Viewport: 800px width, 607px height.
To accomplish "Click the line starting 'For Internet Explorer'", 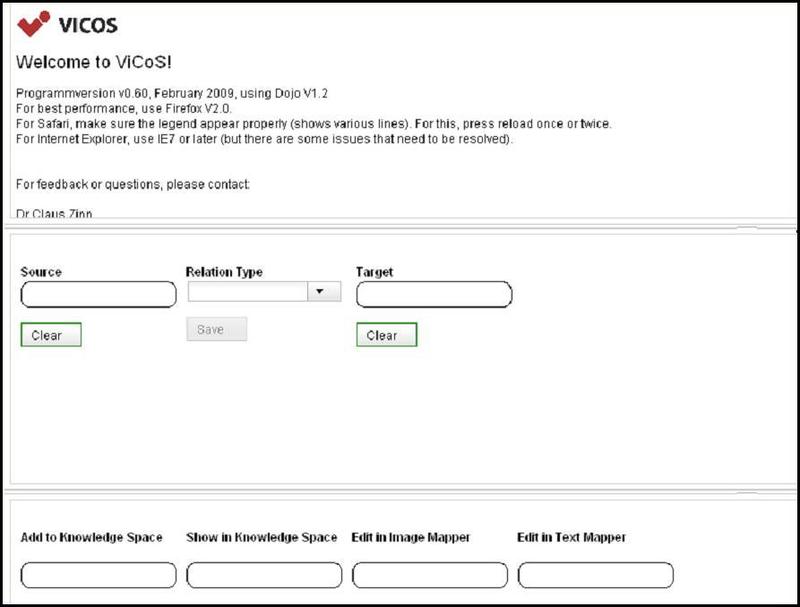I will pos(264,139).
